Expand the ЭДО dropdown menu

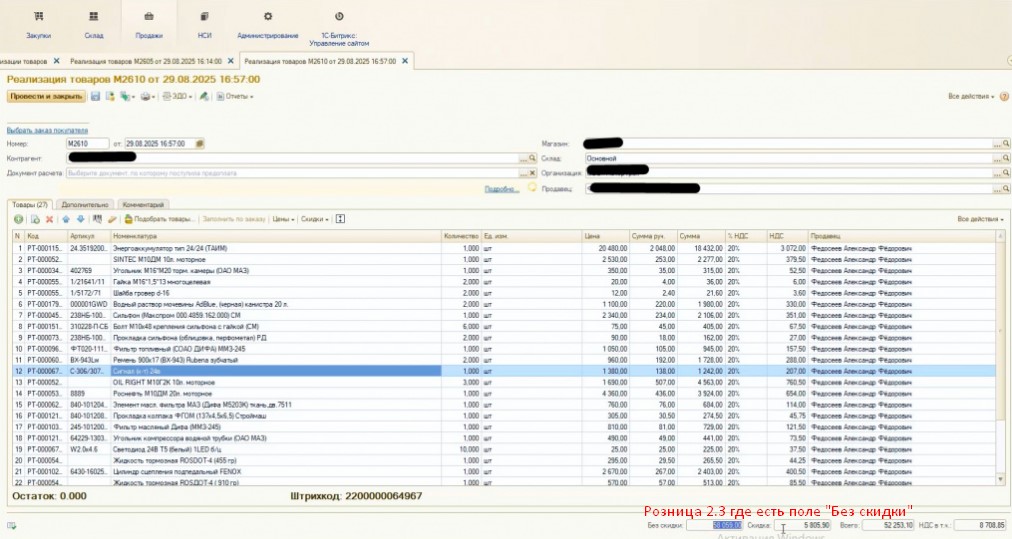(177, 96)
